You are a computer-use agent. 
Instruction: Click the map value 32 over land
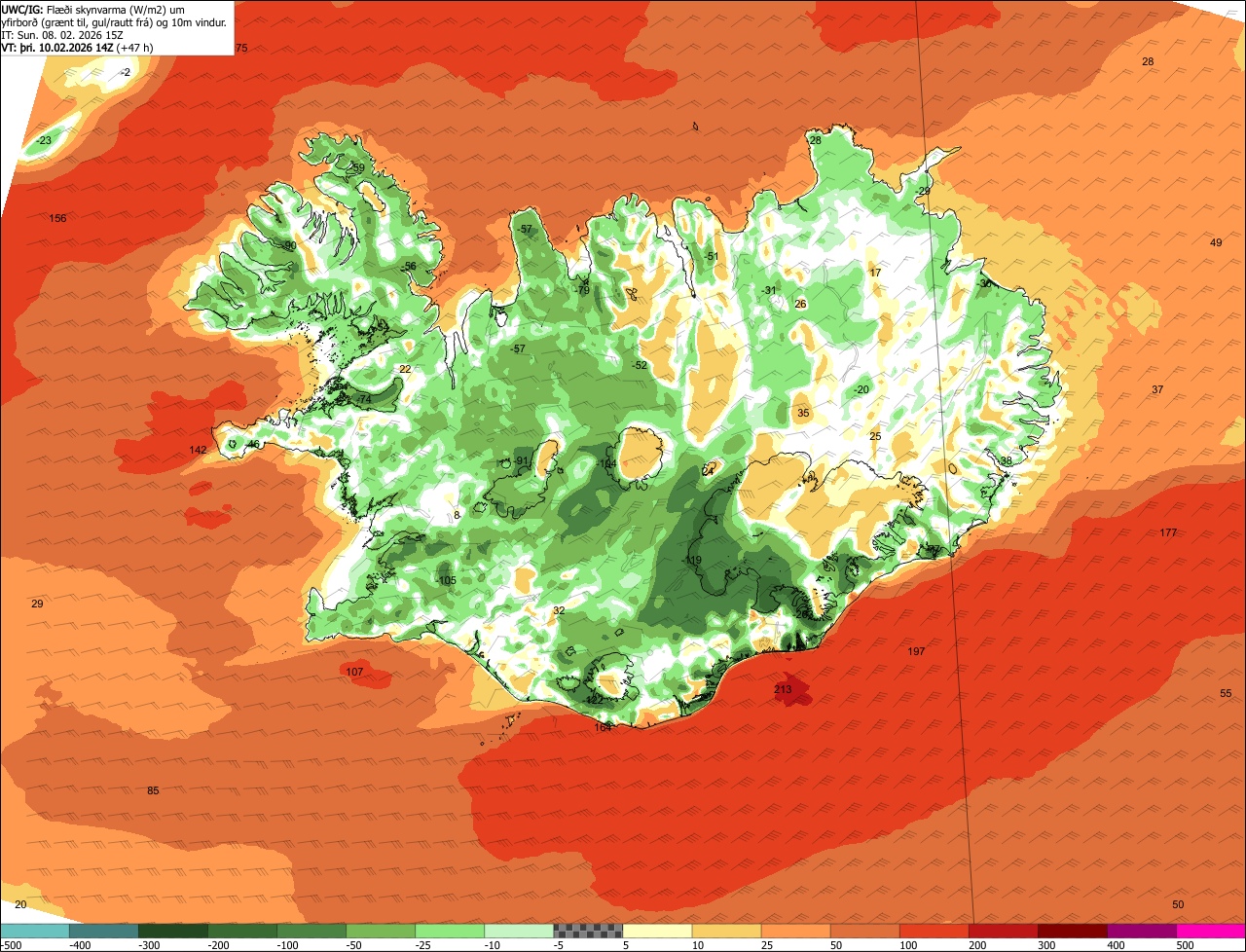click(x=559, y=610)
